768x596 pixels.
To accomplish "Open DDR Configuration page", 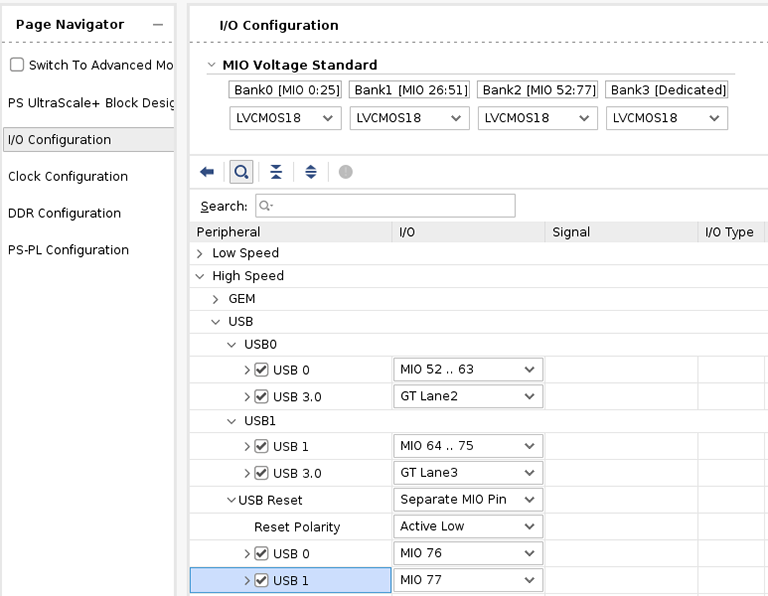I will (x=64, y=213).
